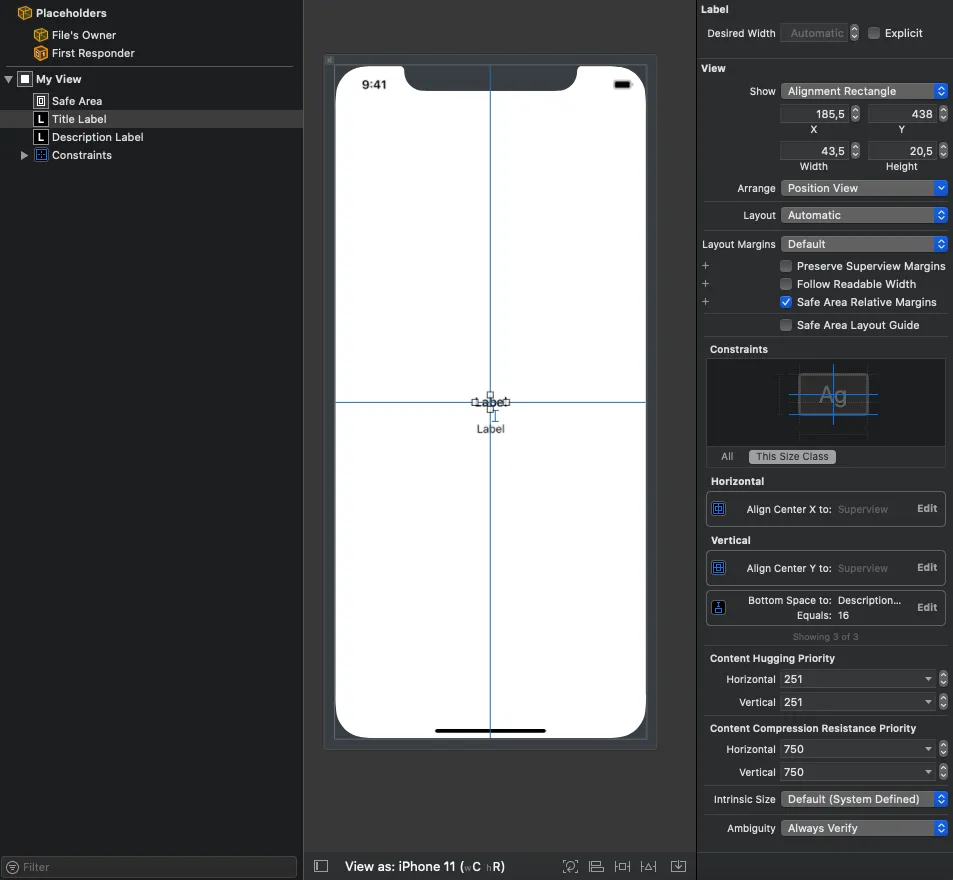The height and width of the screenshot is (880, 953).
Task: Click the Embed In icon
Action: [678, 866]
